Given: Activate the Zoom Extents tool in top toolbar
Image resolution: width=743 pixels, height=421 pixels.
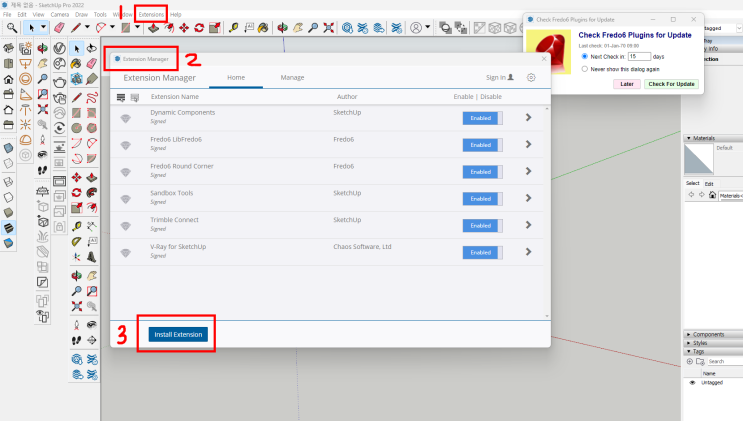Looking at the screenshot, I should 328,28.
